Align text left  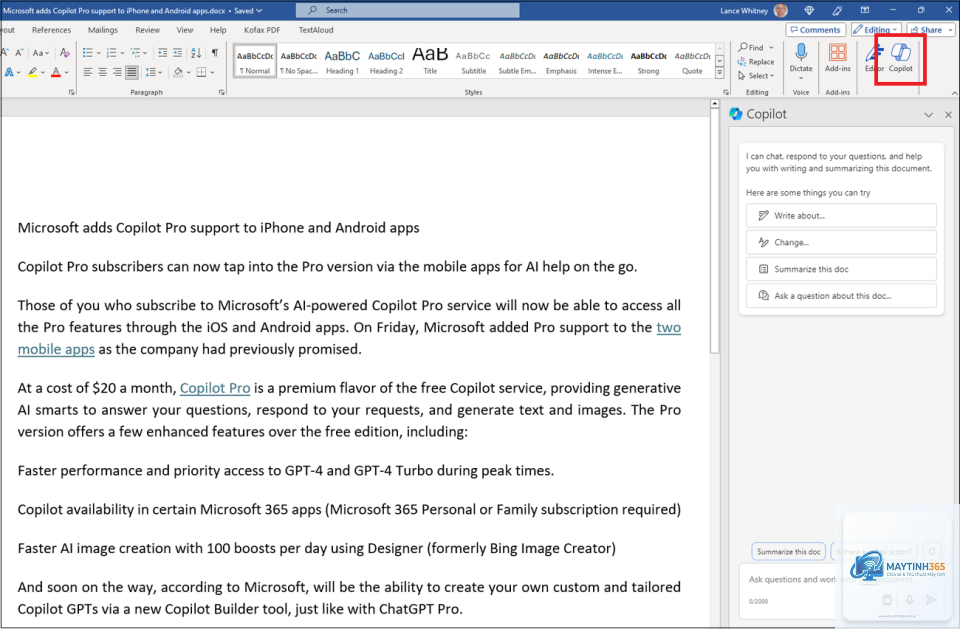coord(88,72)
